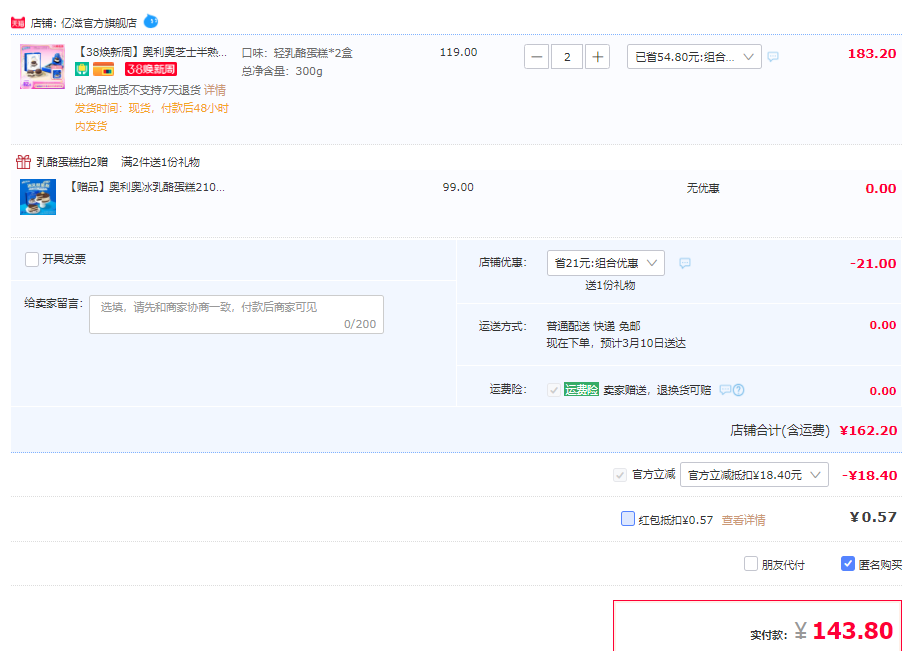Enable the 红包抵扣¥0.57 checkbox

tap(628, 518)
